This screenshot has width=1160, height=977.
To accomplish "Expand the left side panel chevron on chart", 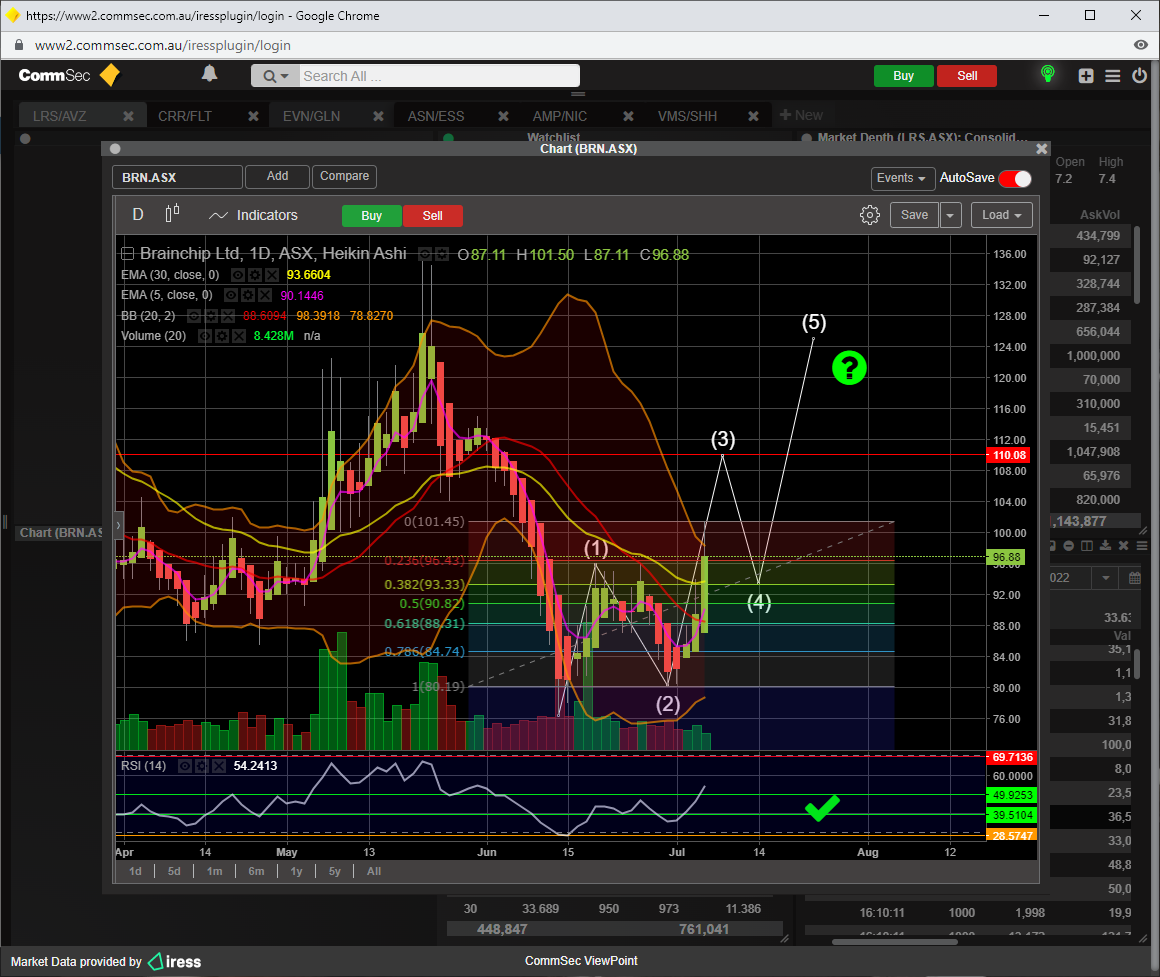I will (x=118, y=525).
